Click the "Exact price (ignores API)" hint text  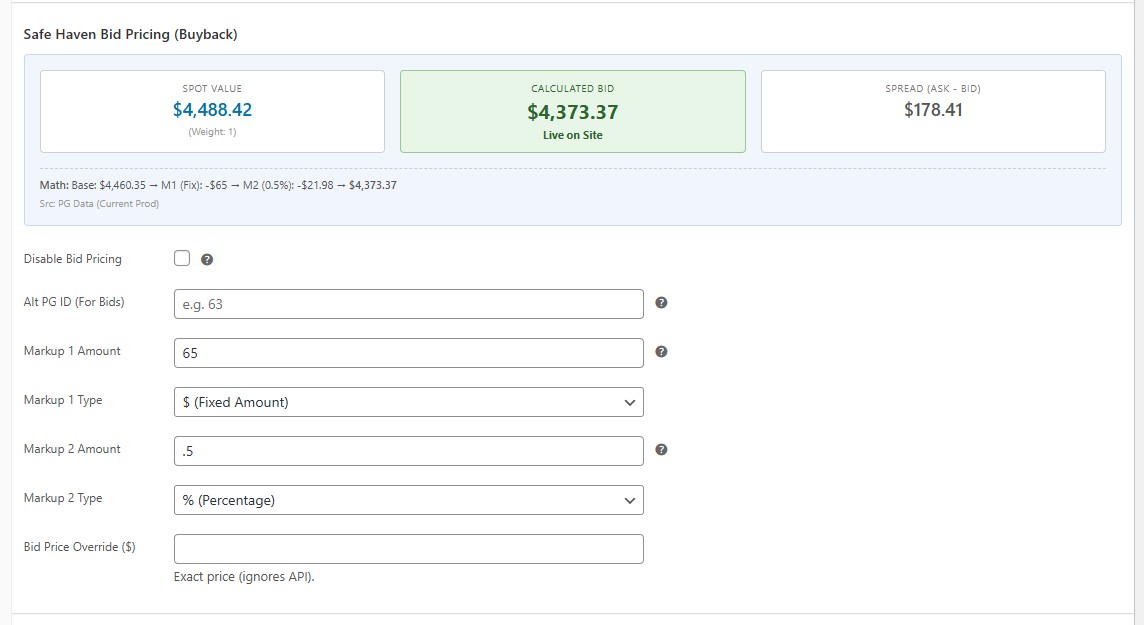click(x=244, y=577)
